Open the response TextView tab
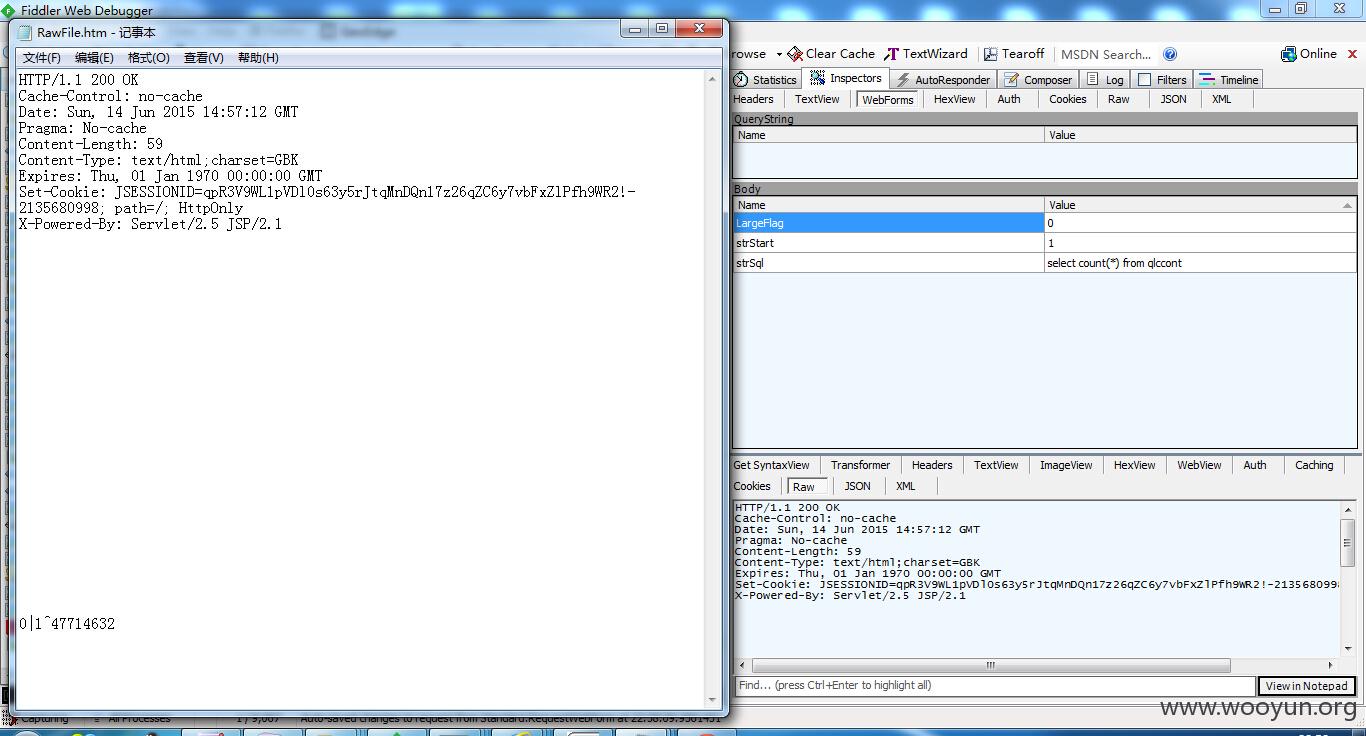The width and height of the screenshot is (1366, 736). point(996,465)
